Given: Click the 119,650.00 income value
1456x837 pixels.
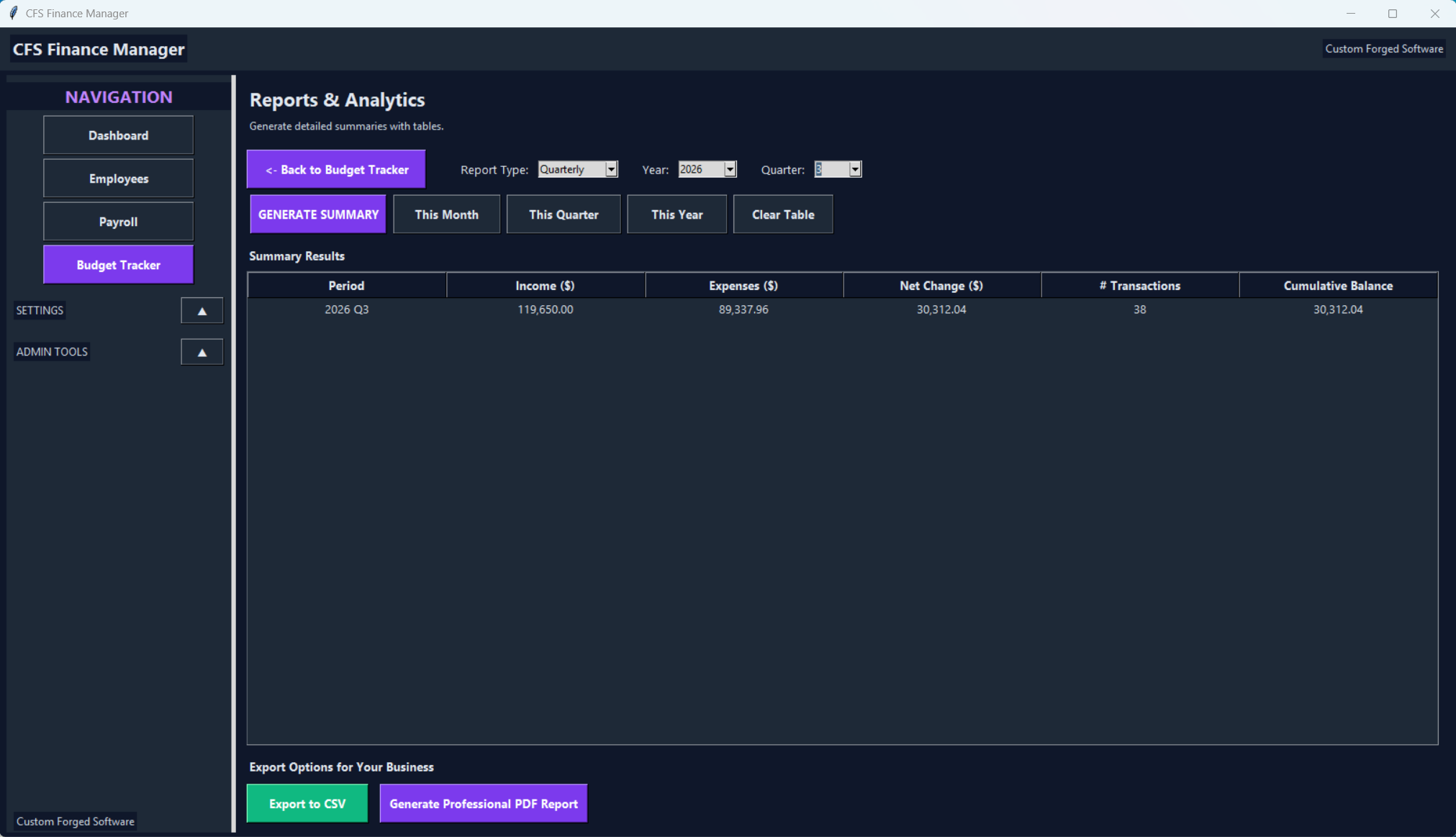Looking at the screenshot, I should [x=546, y=309].
